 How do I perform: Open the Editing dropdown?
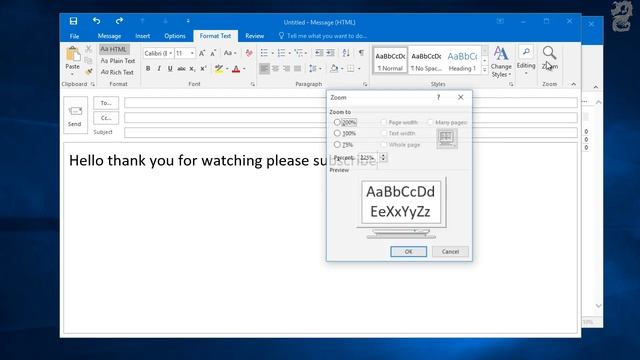[526, 60]
